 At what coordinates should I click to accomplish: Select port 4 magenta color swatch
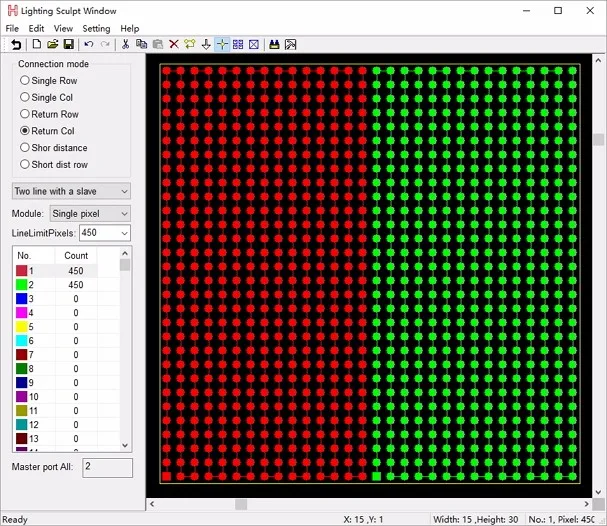click(21, 312)
